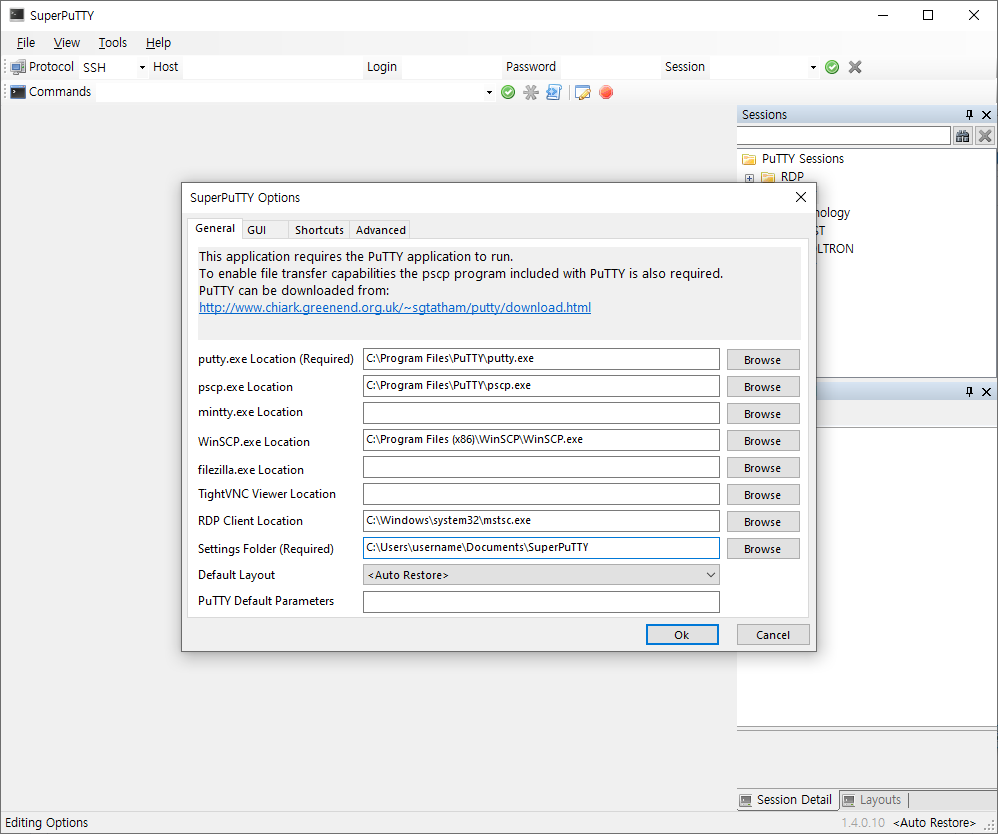Click Cancel in Options dialog
The image size is (998, 834).
click(773, 635)
